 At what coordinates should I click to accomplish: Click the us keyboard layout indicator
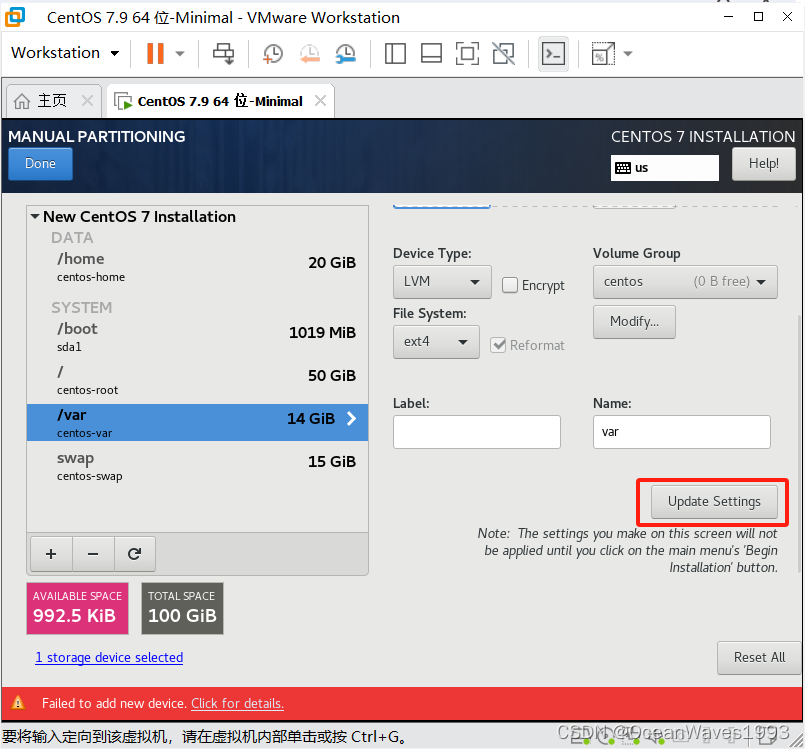coord(664,168)
